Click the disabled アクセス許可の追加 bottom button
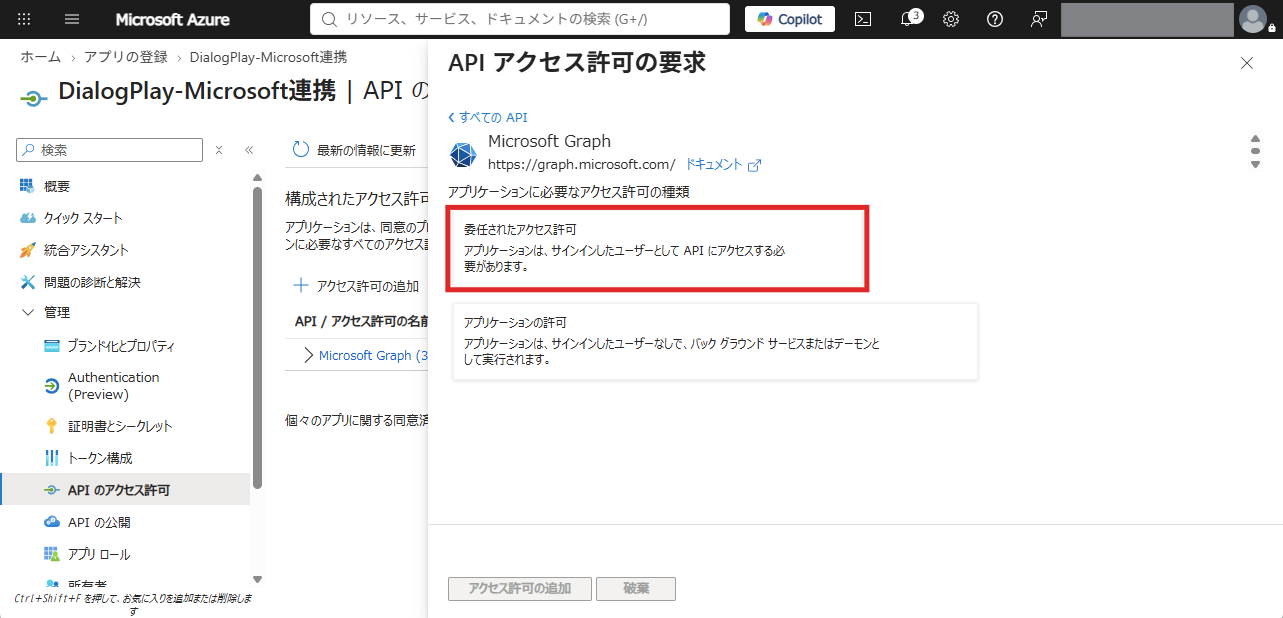The image size is (1283, 618). point(520,588)
